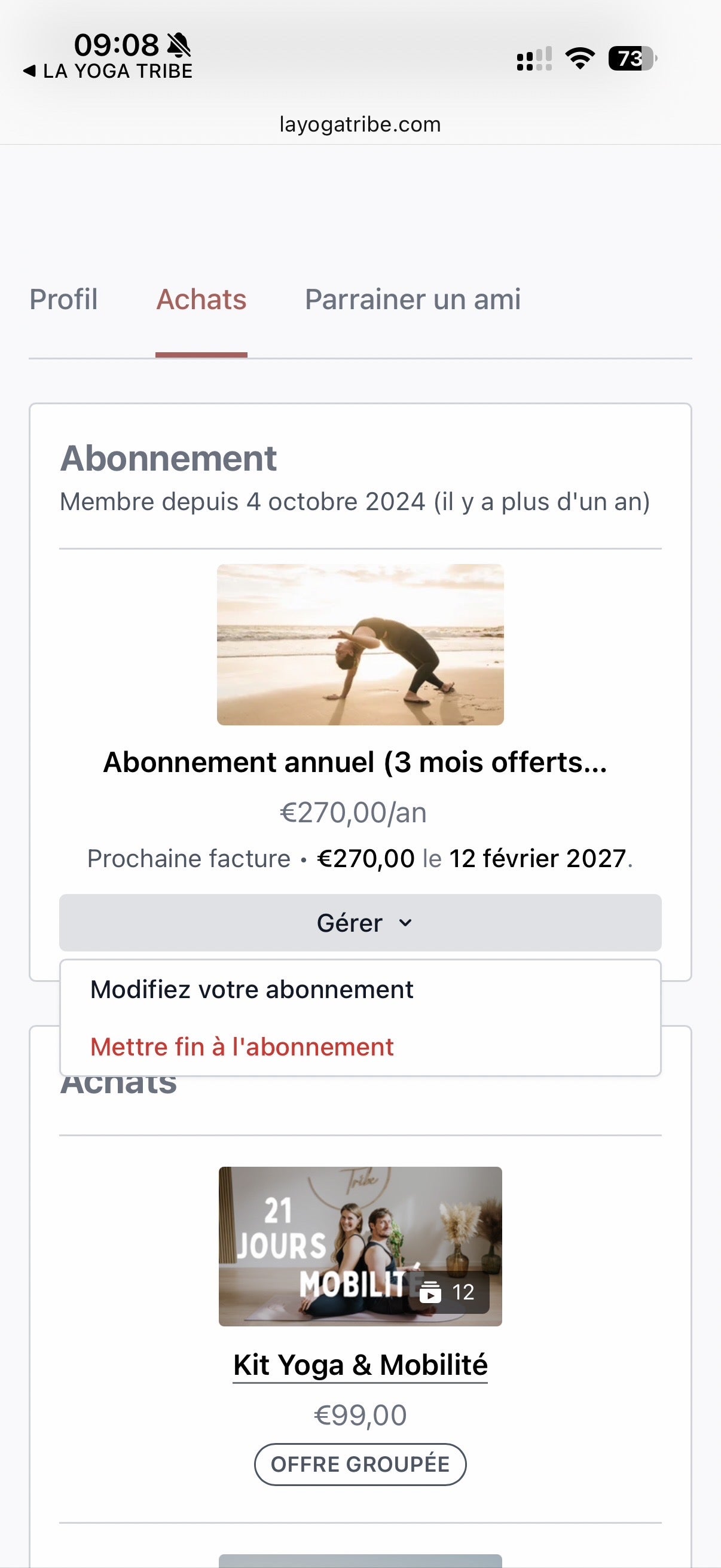Open the Profil tab
Viewport: 721px width, 1568px height.
click(x=63, y=300)
